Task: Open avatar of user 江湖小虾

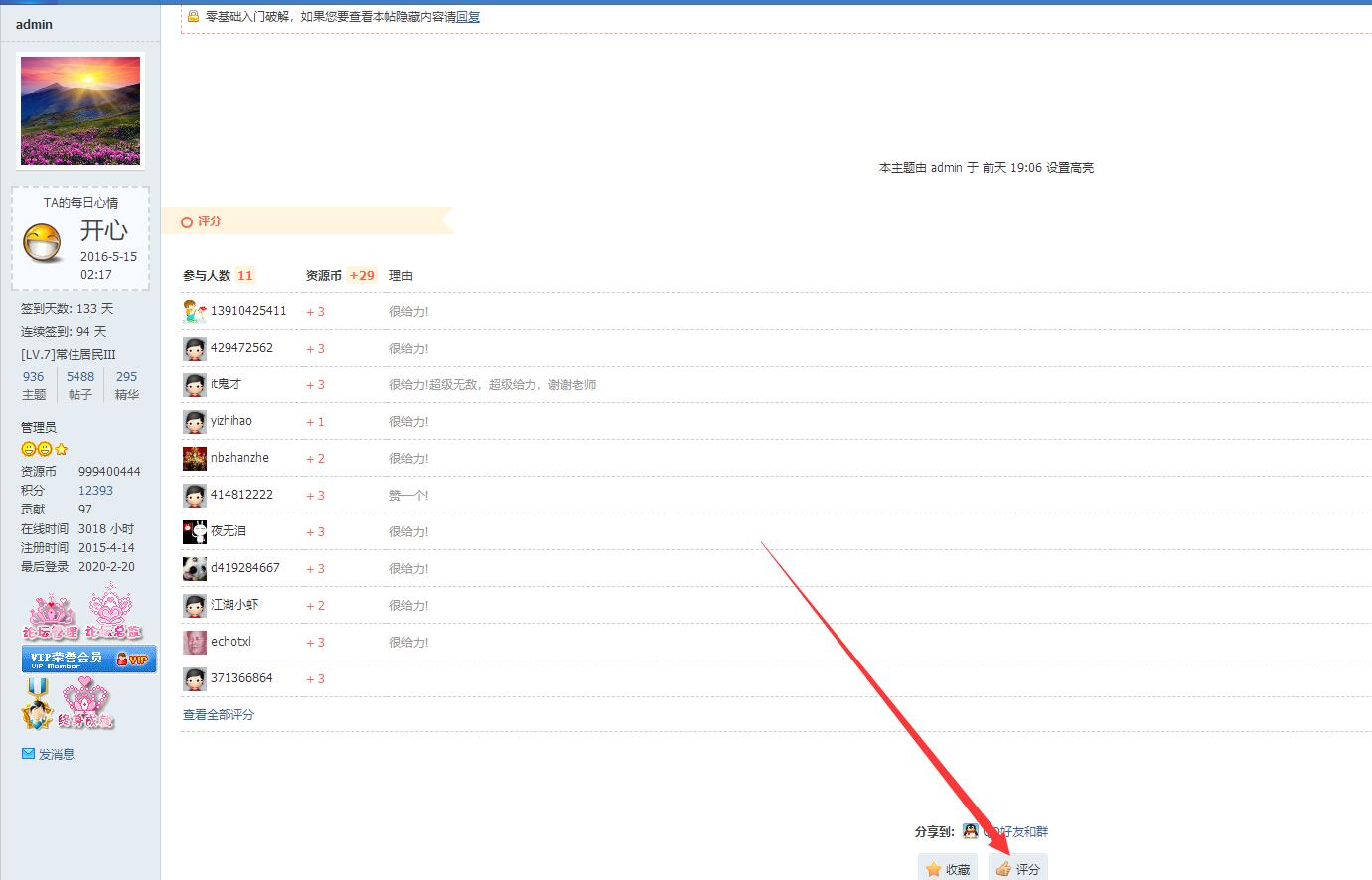Action: 195,605
